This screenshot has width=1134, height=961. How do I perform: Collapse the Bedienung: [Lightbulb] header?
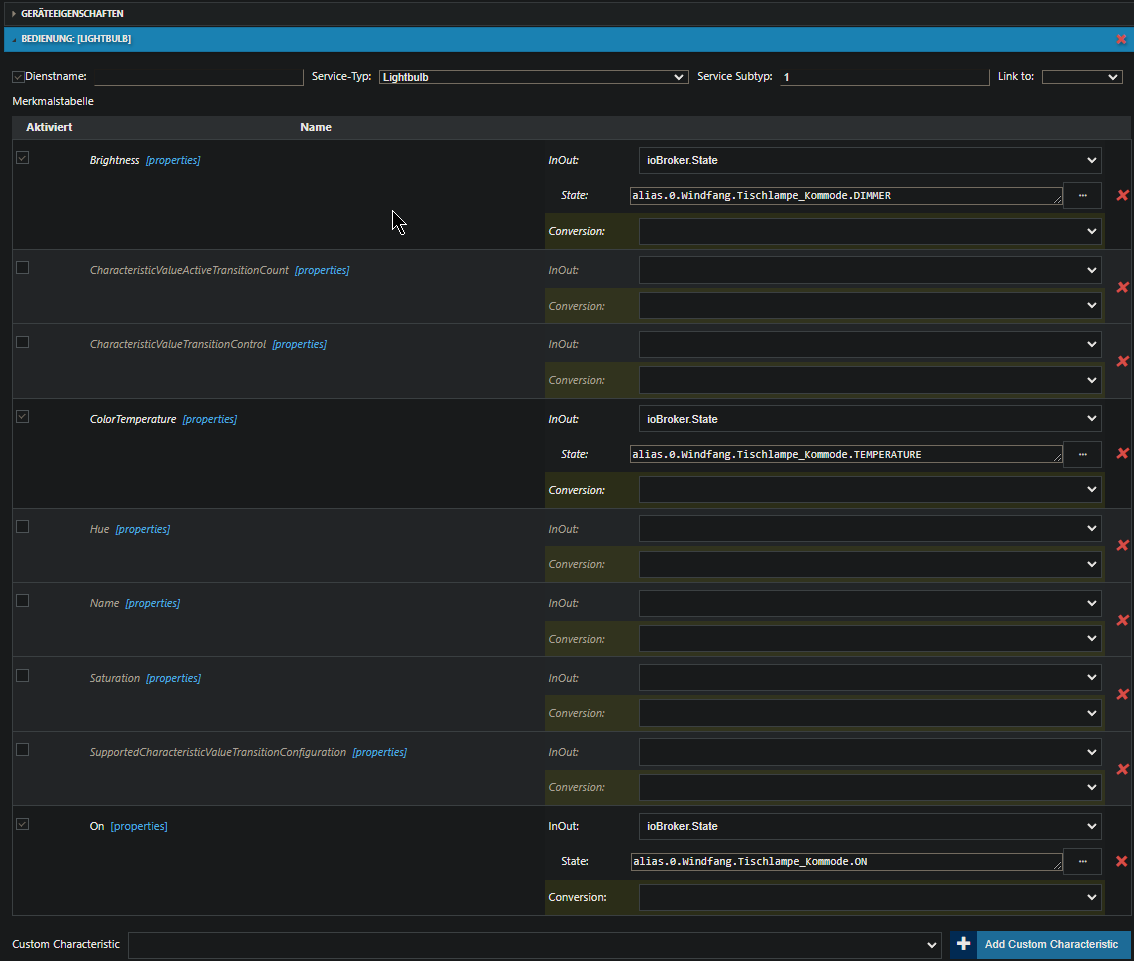coord(76,39)
